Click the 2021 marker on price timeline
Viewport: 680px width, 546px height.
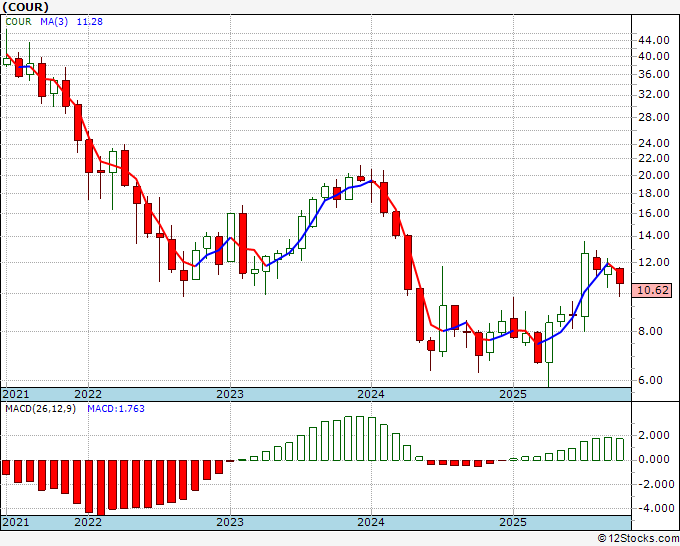tap(16, 394)
